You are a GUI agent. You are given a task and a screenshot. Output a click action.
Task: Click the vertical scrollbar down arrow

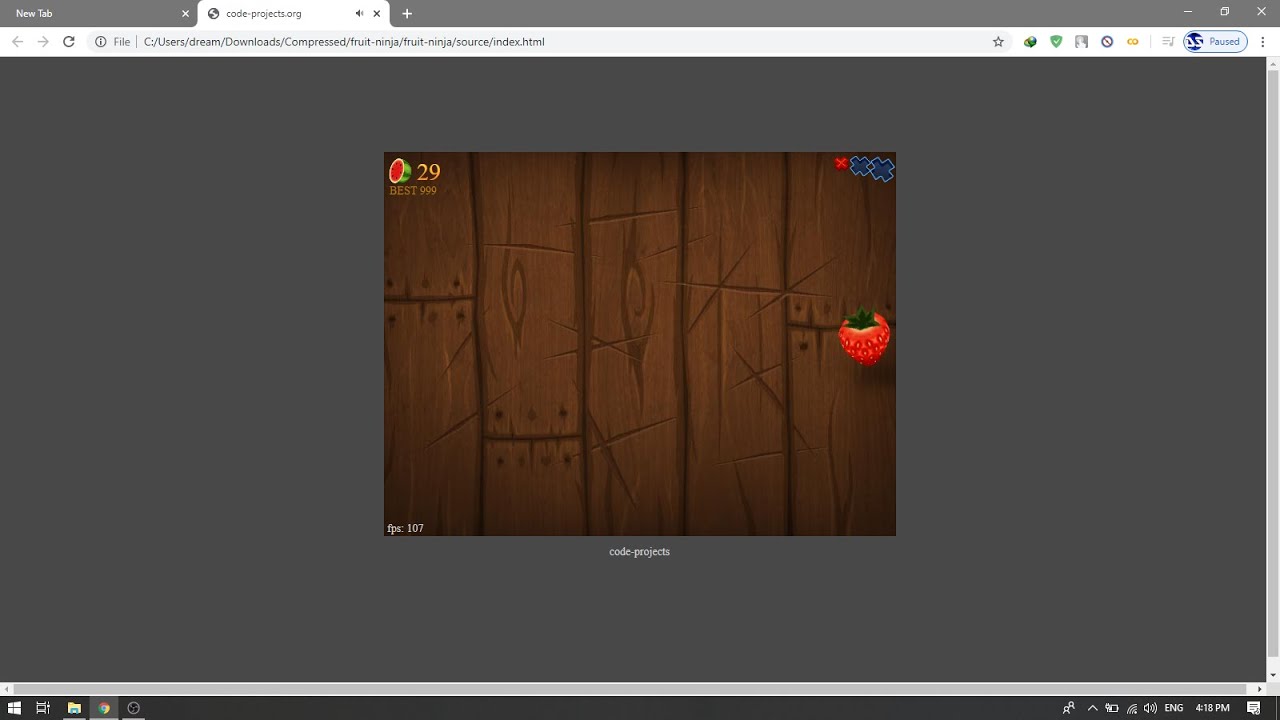click(1273, 676)
